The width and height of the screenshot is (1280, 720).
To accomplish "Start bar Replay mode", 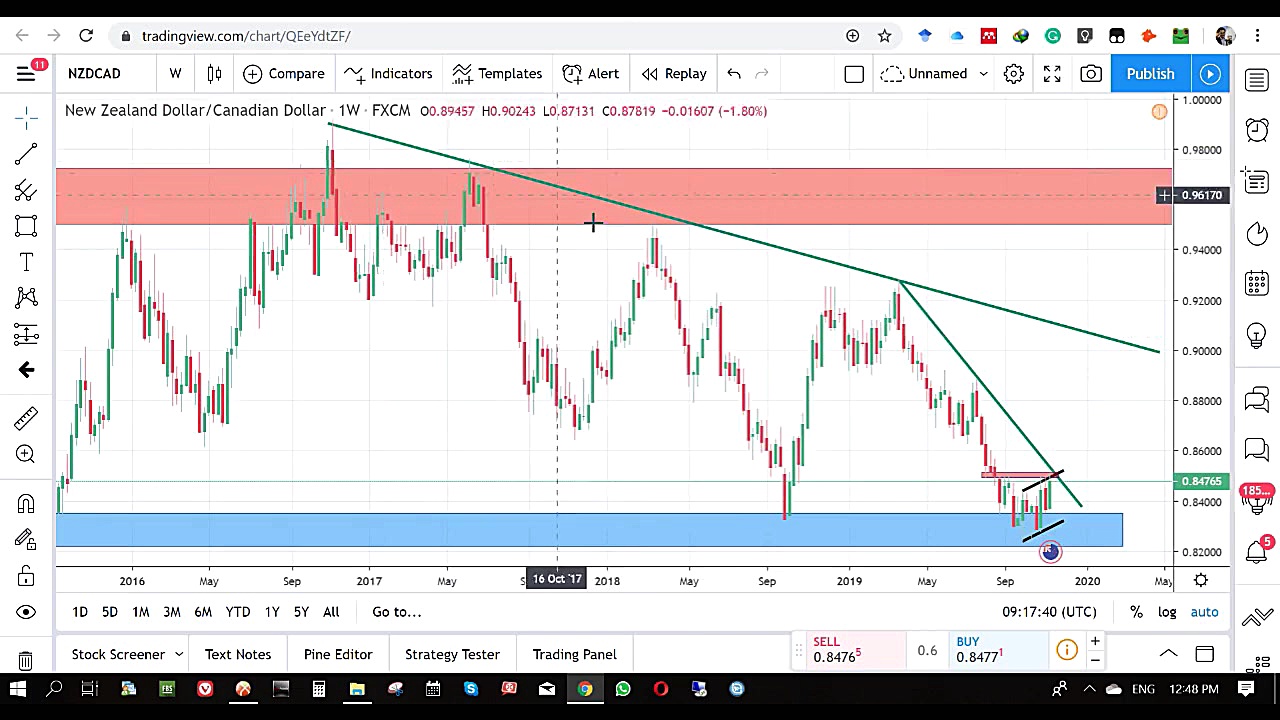I will [x=674, y=74].
